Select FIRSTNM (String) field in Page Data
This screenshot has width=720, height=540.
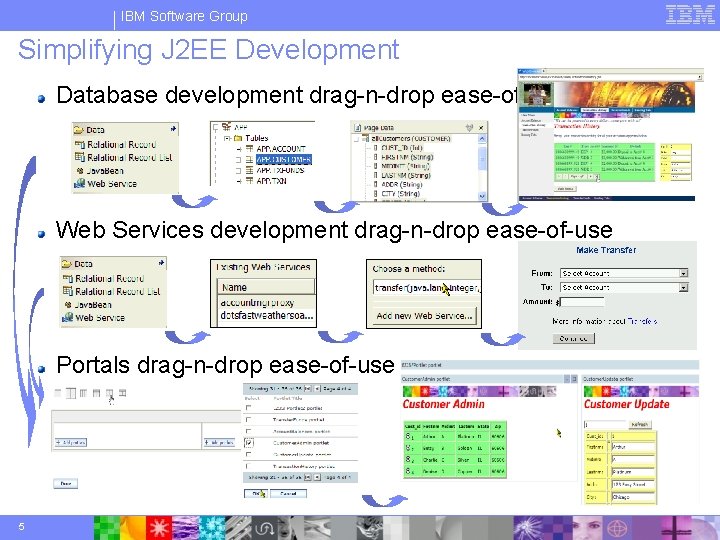click(407, 157)
